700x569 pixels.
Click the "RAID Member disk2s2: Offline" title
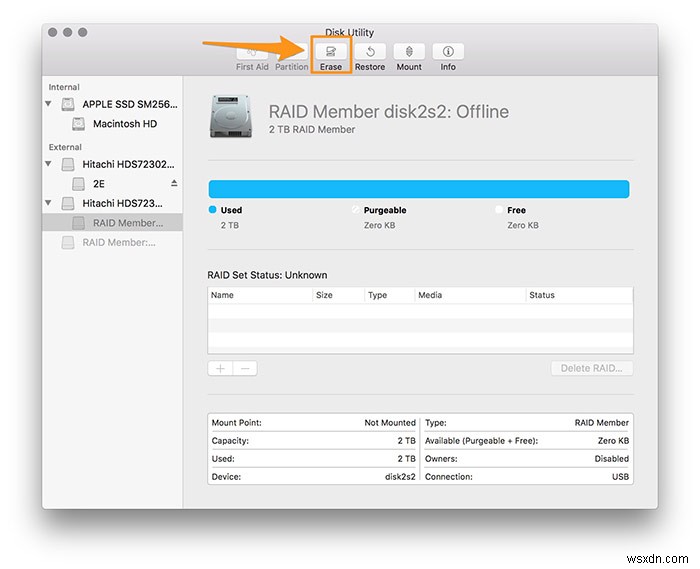(388, 112)
